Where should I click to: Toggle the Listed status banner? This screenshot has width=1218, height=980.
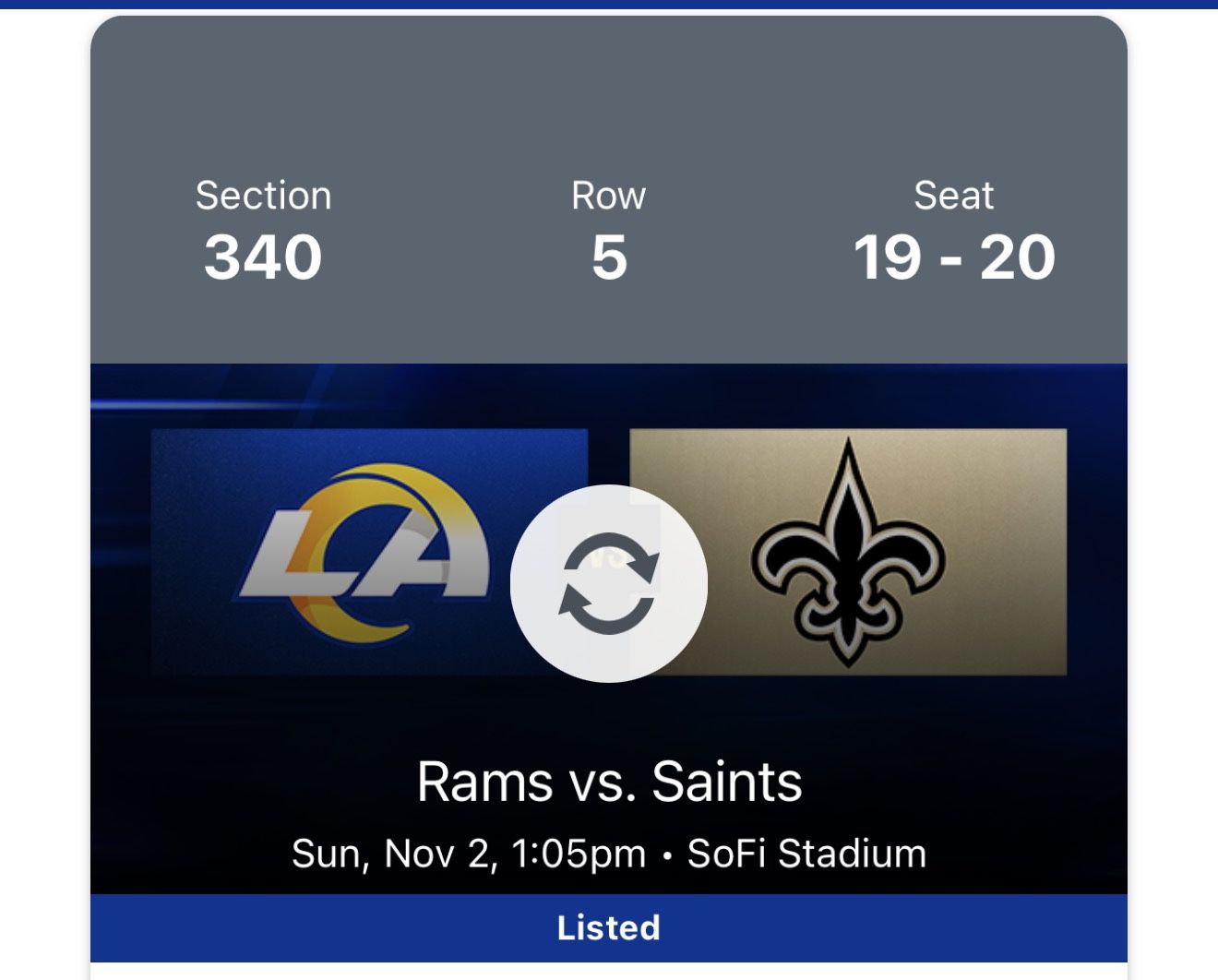tap(608, 927)
